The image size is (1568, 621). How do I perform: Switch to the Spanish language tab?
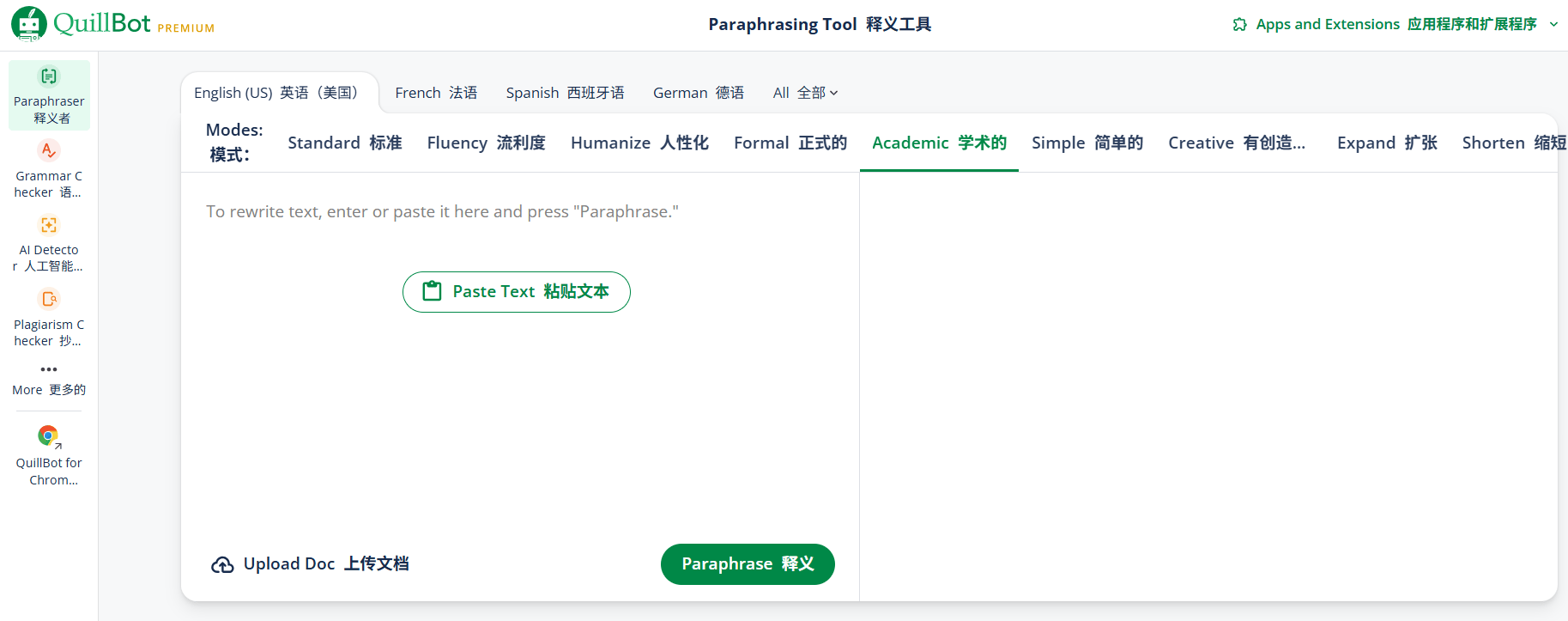coord(565,93)
